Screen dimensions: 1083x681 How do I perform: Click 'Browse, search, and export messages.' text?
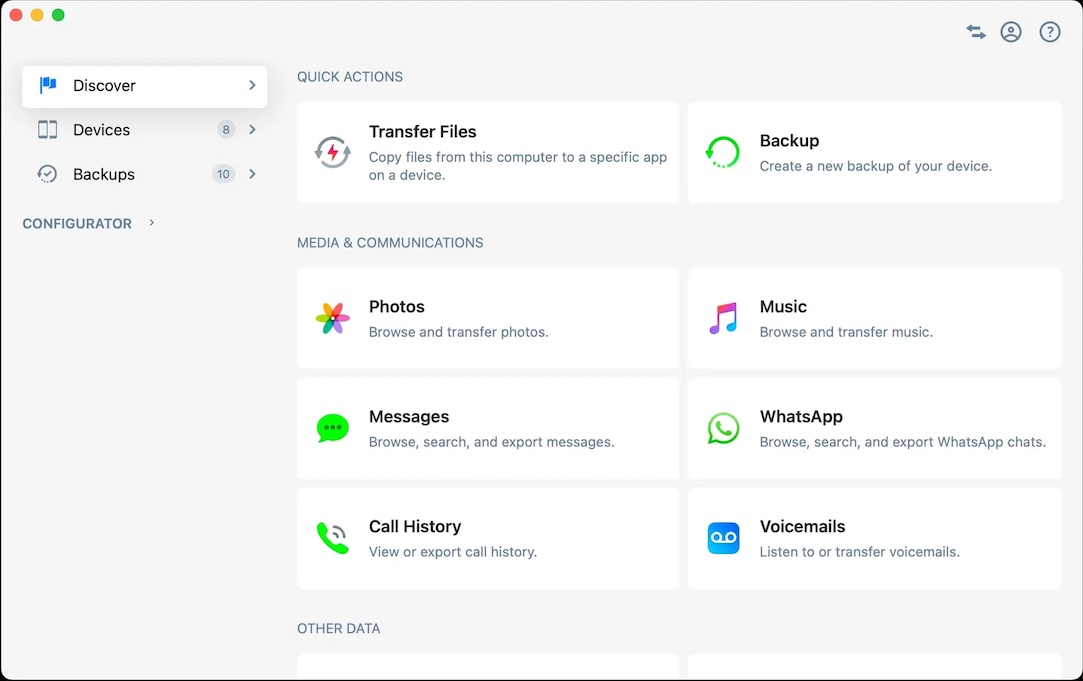[492, 442]
